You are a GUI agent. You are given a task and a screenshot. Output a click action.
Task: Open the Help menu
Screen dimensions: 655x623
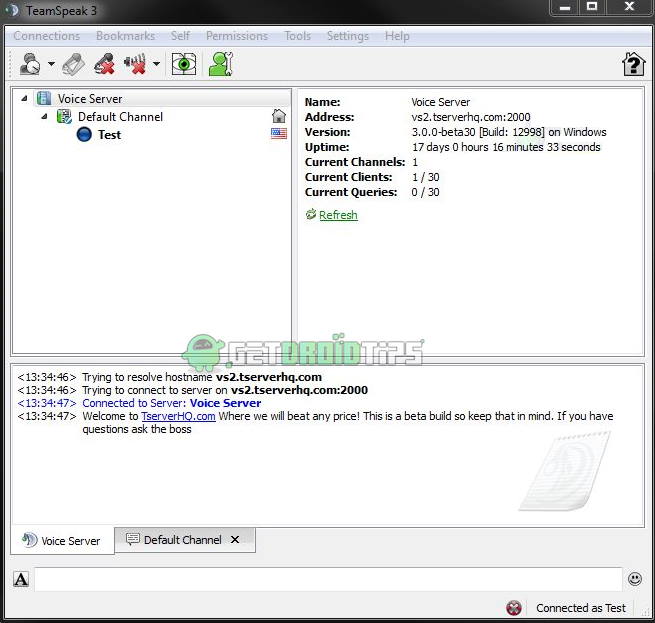[x=397, y=36]
